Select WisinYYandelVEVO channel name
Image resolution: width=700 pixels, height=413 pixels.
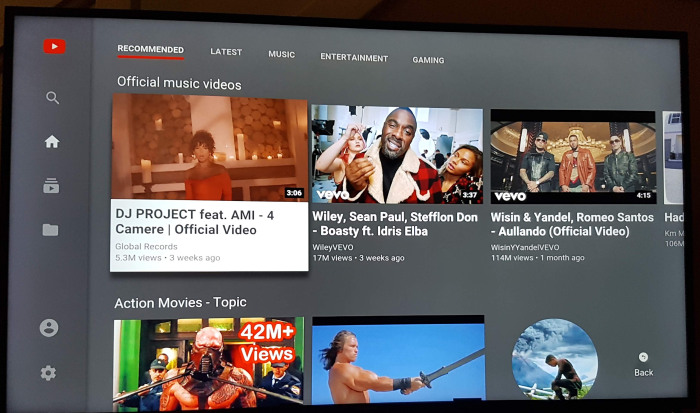[x=525, y=247]
